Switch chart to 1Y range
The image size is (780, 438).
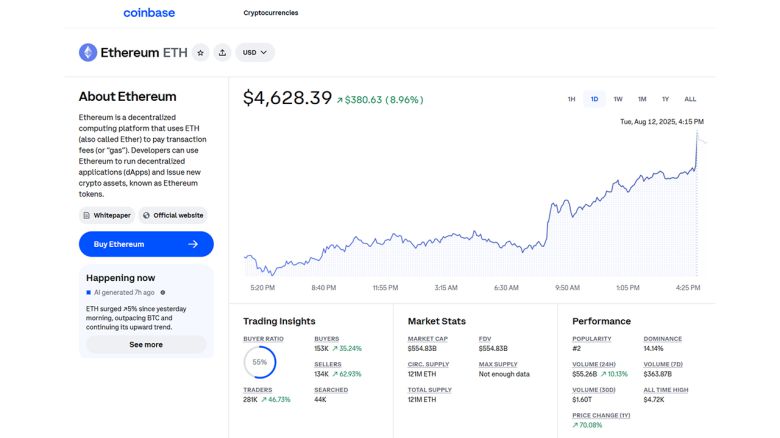pyautogui.click(x=665, y=99)
